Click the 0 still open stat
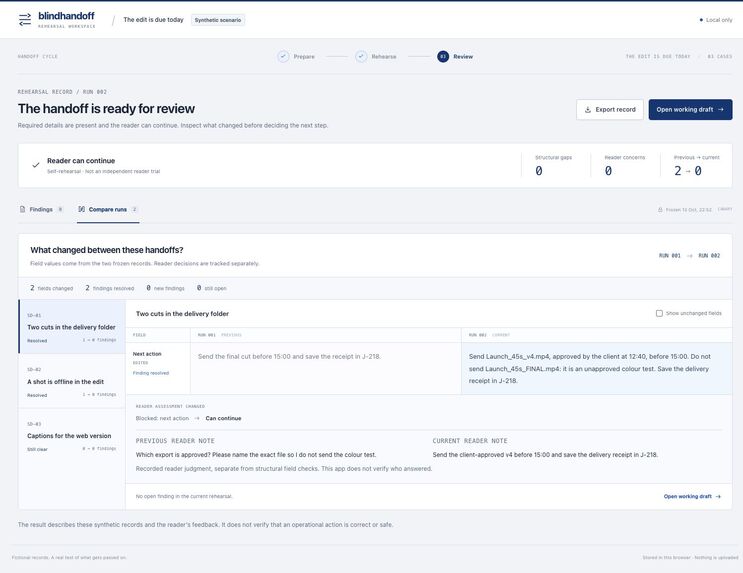Screen dimensions: 743x573 pos(211,288)
